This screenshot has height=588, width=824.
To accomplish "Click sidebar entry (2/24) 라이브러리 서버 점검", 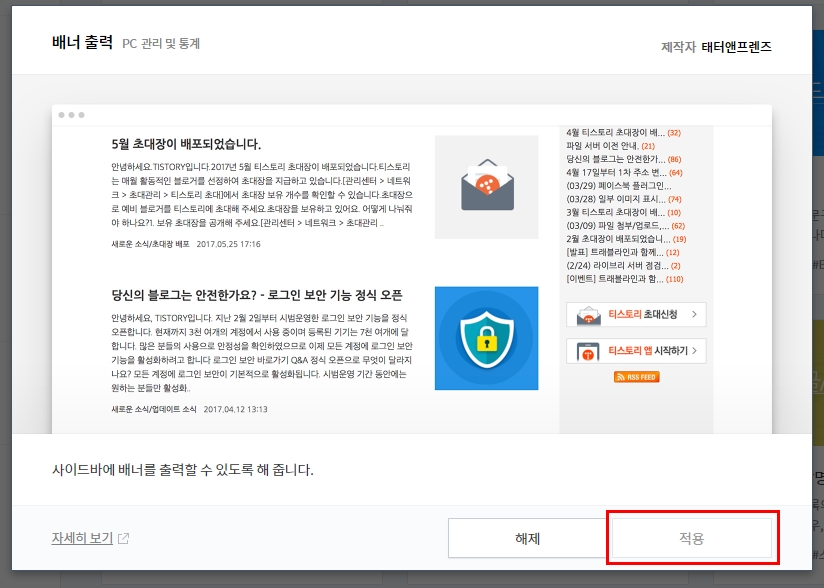I will (617, 266).
